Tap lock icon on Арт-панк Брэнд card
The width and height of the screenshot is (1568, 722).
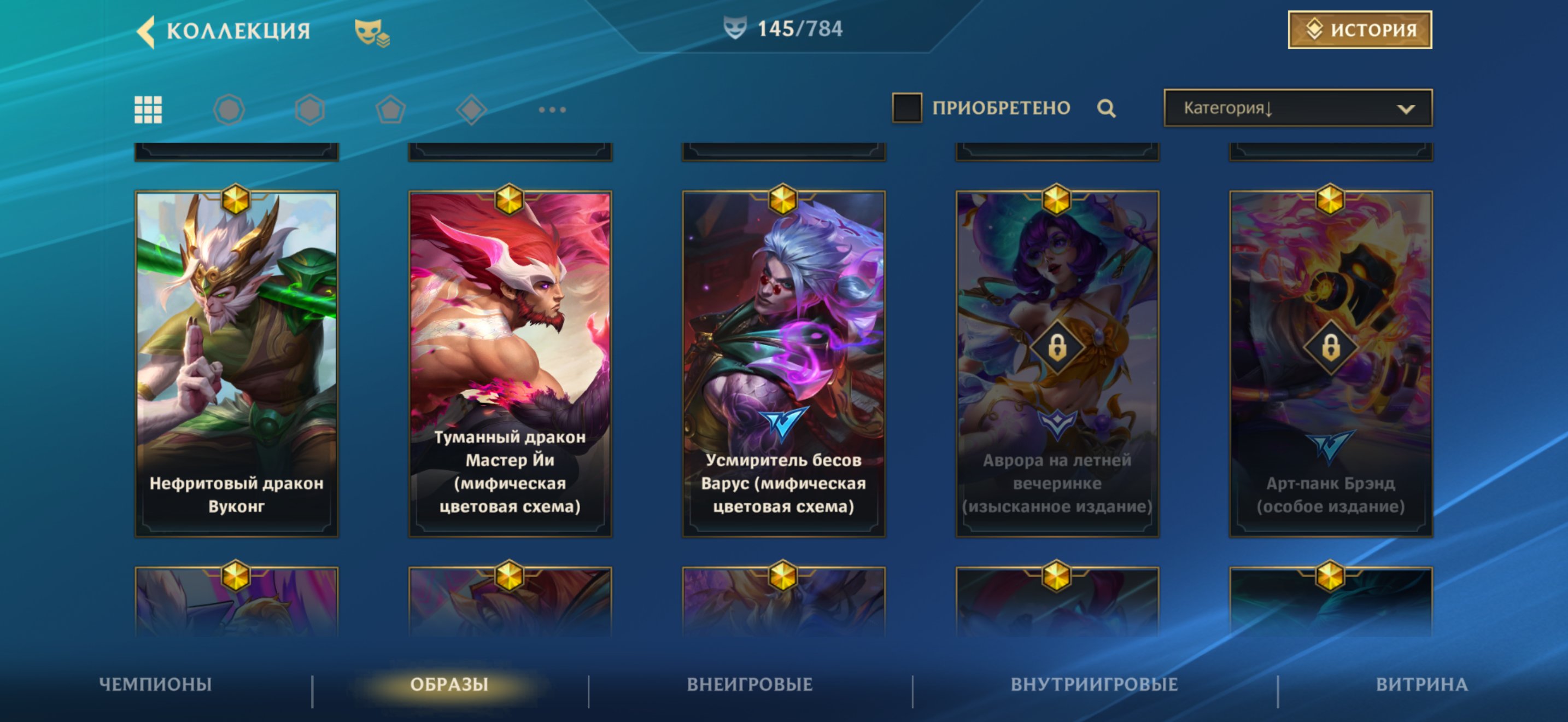(1331, 348)
